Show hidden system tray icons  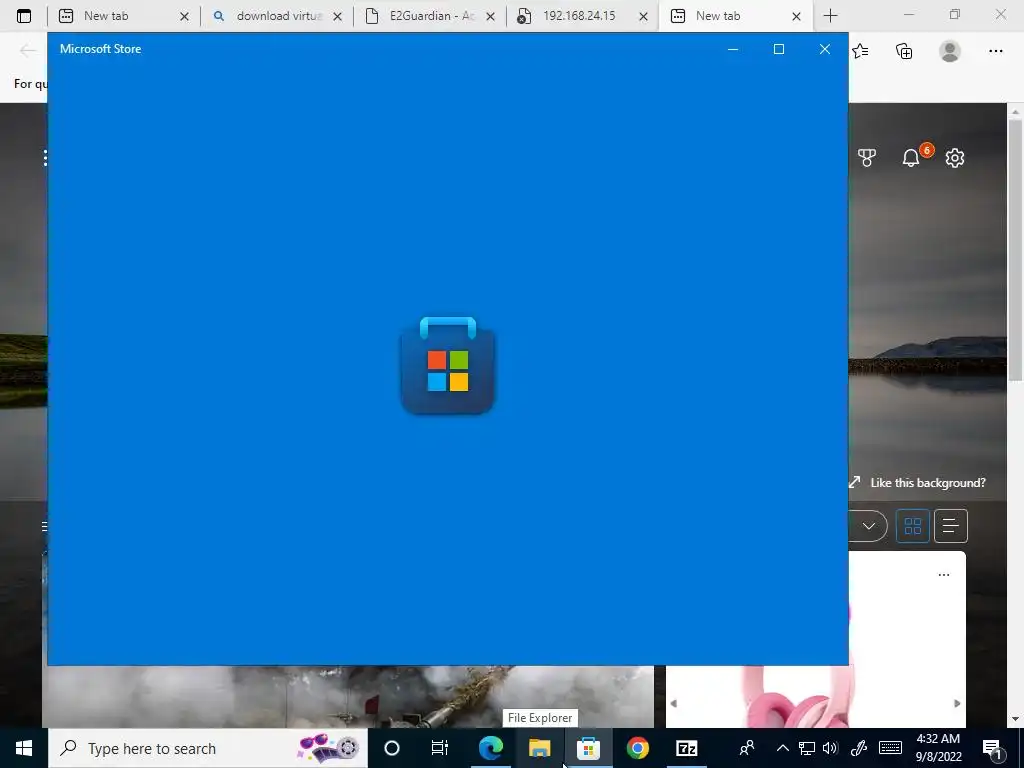pos(782,748)
